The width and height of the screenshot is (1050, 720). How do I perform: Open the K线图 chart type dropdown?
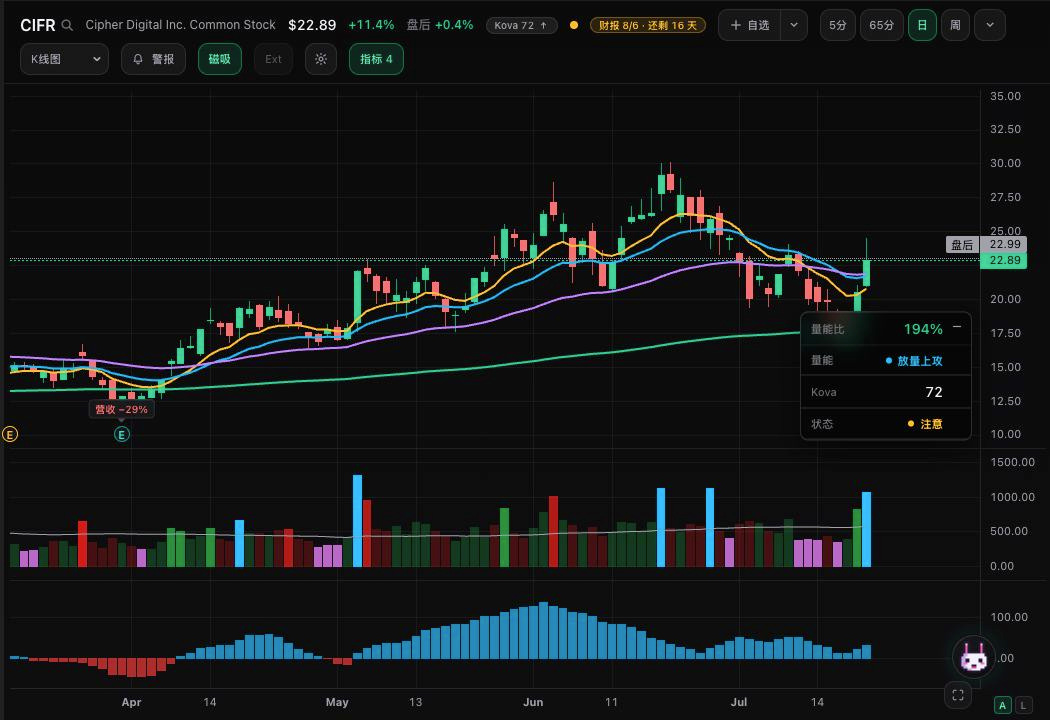point(64,59)
